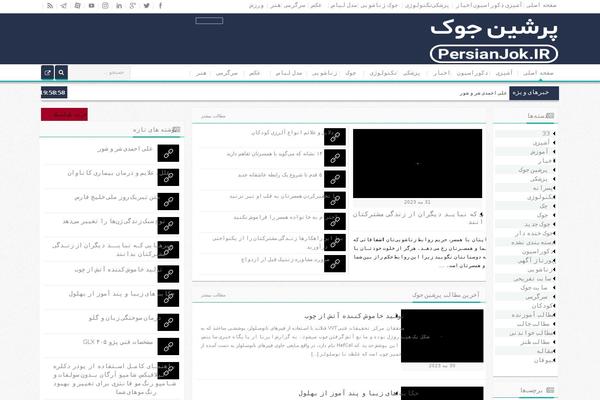Click sidebar link icon beside 'خاموش کننده آتش از چوب'
Image resolution: width=600 pixels, height=400 pixels.
coord(168,274)
